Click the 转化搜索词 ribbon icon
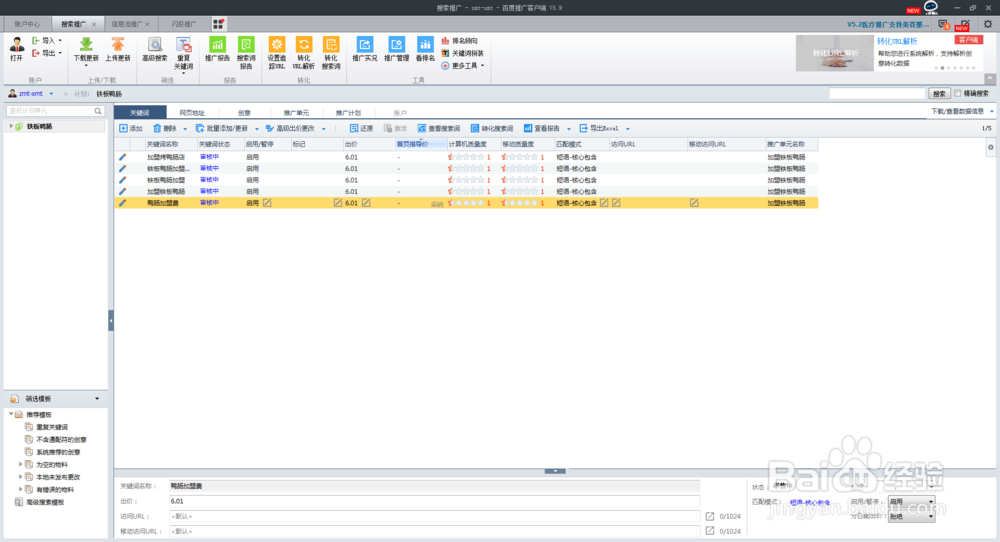 [x=331, y=44]
